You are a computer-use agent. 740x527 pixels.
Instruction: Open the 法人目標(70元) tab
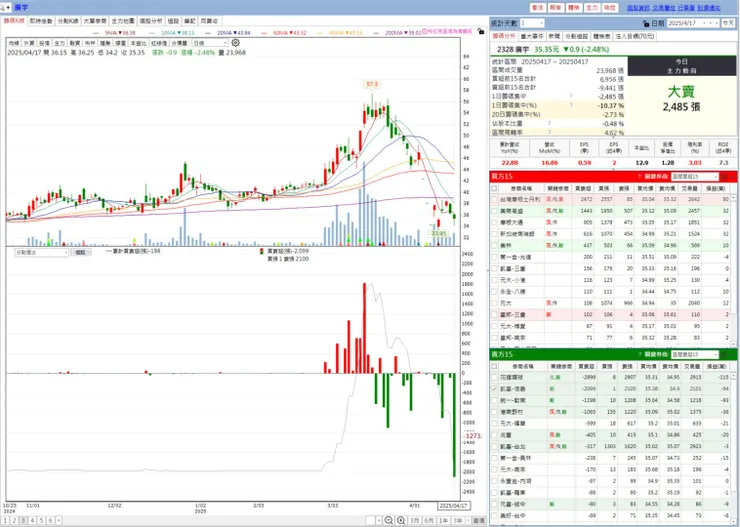[635, 36]
